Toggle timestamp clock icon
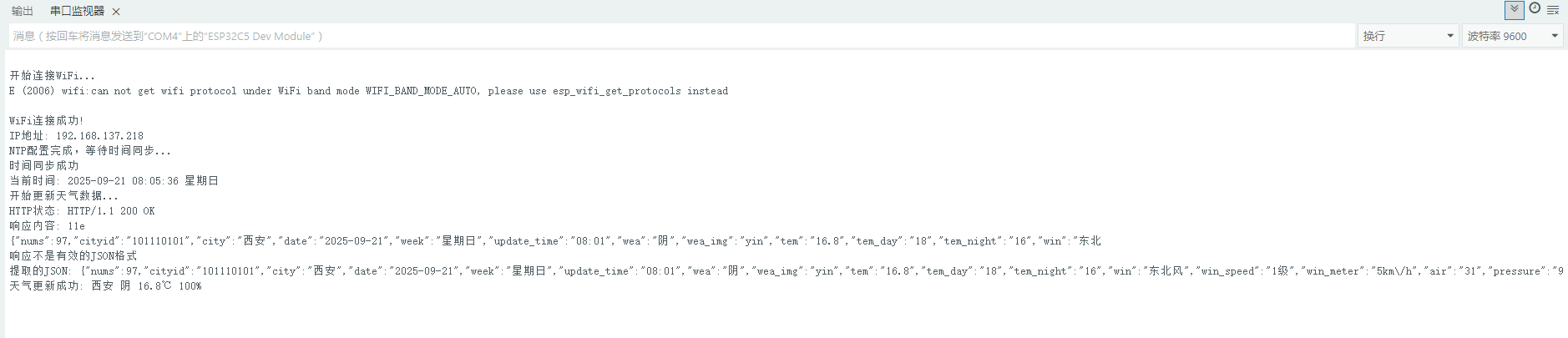 [1535, 9]
